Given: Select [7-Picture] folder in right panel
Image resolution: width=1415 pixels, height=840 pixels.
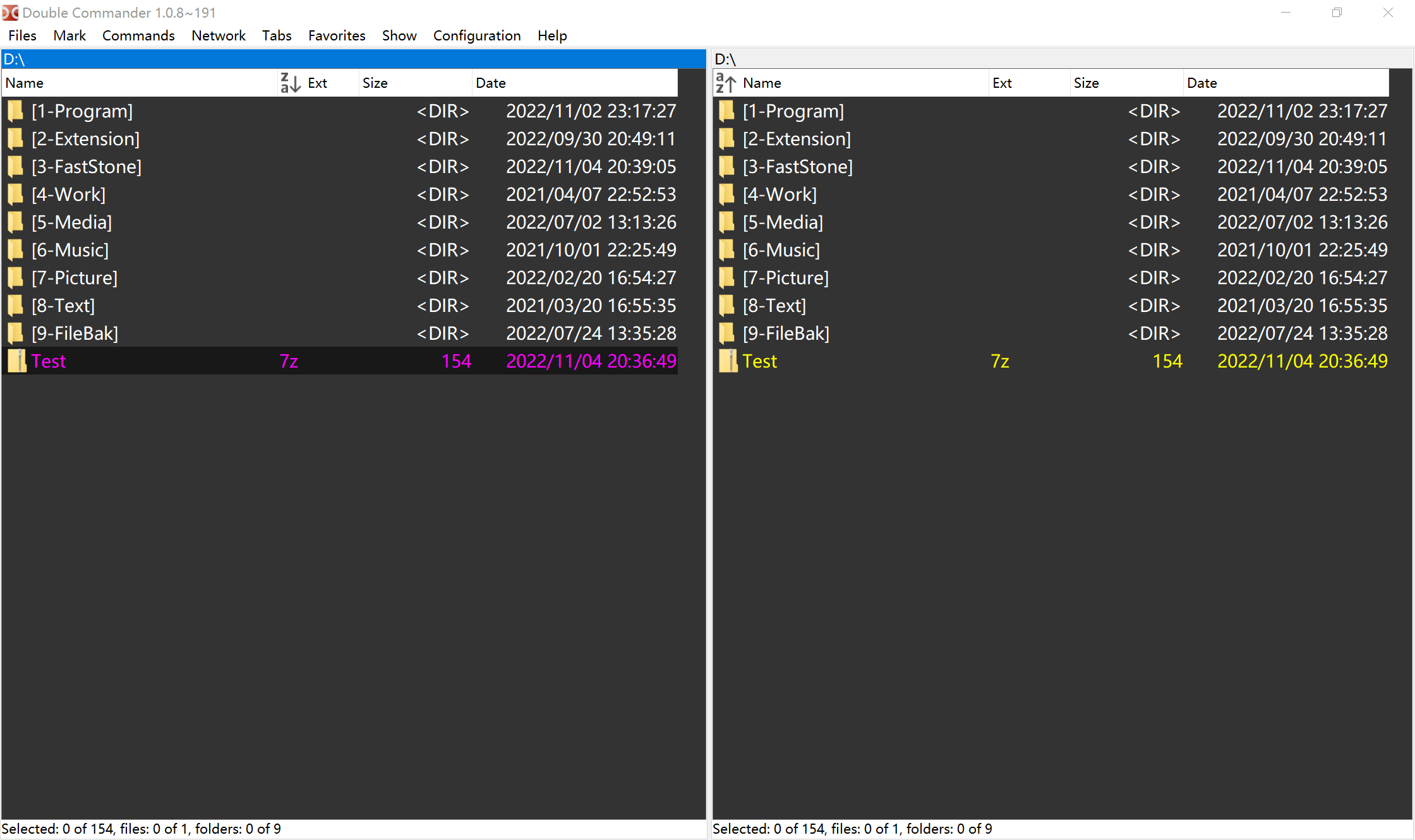Looking at the screenshot, I should [x=785, y=278].
